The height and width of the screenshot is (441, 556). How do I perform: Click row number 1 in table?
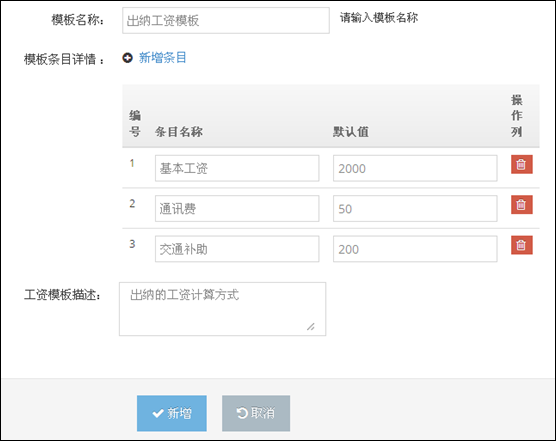(132, 163)
